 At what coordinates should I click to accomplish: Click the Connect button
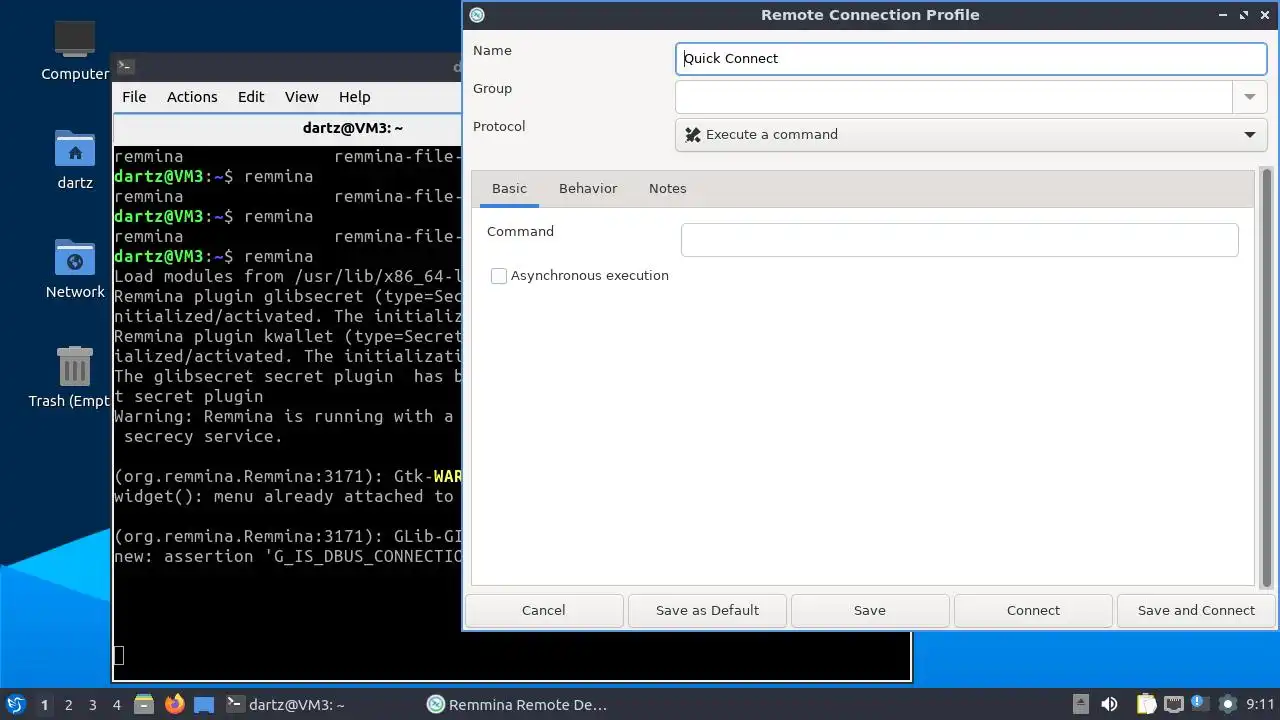coord(1033,610)
